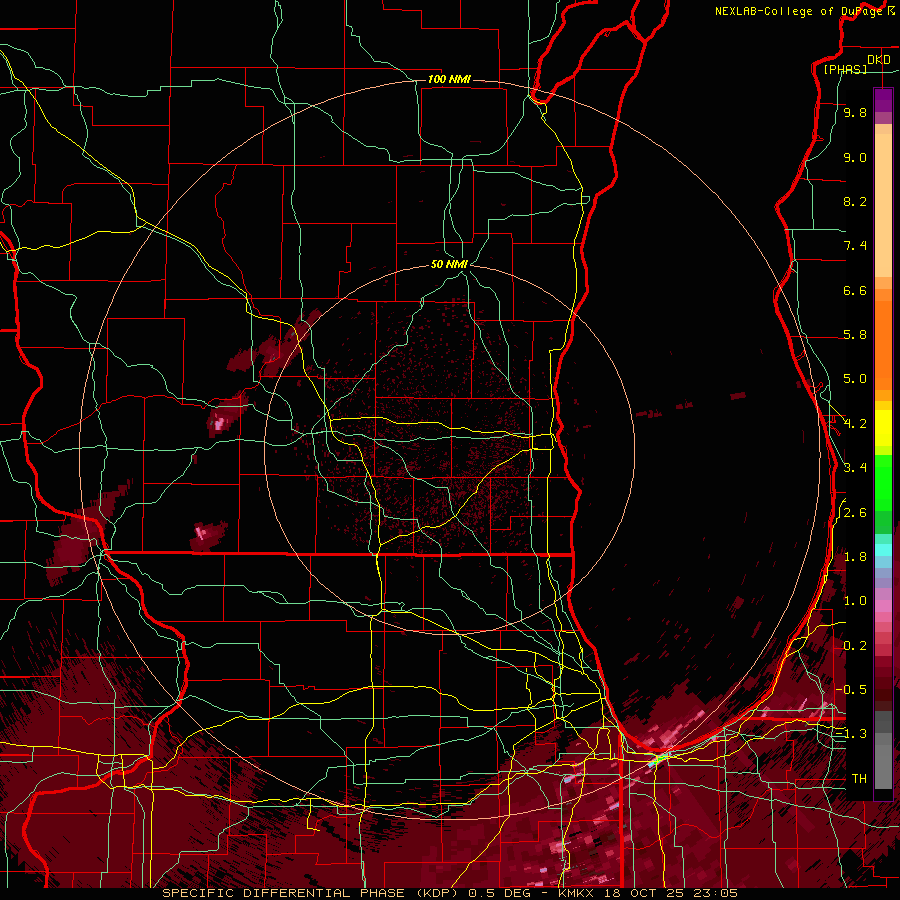Image resolution: width=900 pixels, height=900 pixels.
Task: Click the TH threshold label on the legend
Action: pyautogui.click(x=859, y=778)
